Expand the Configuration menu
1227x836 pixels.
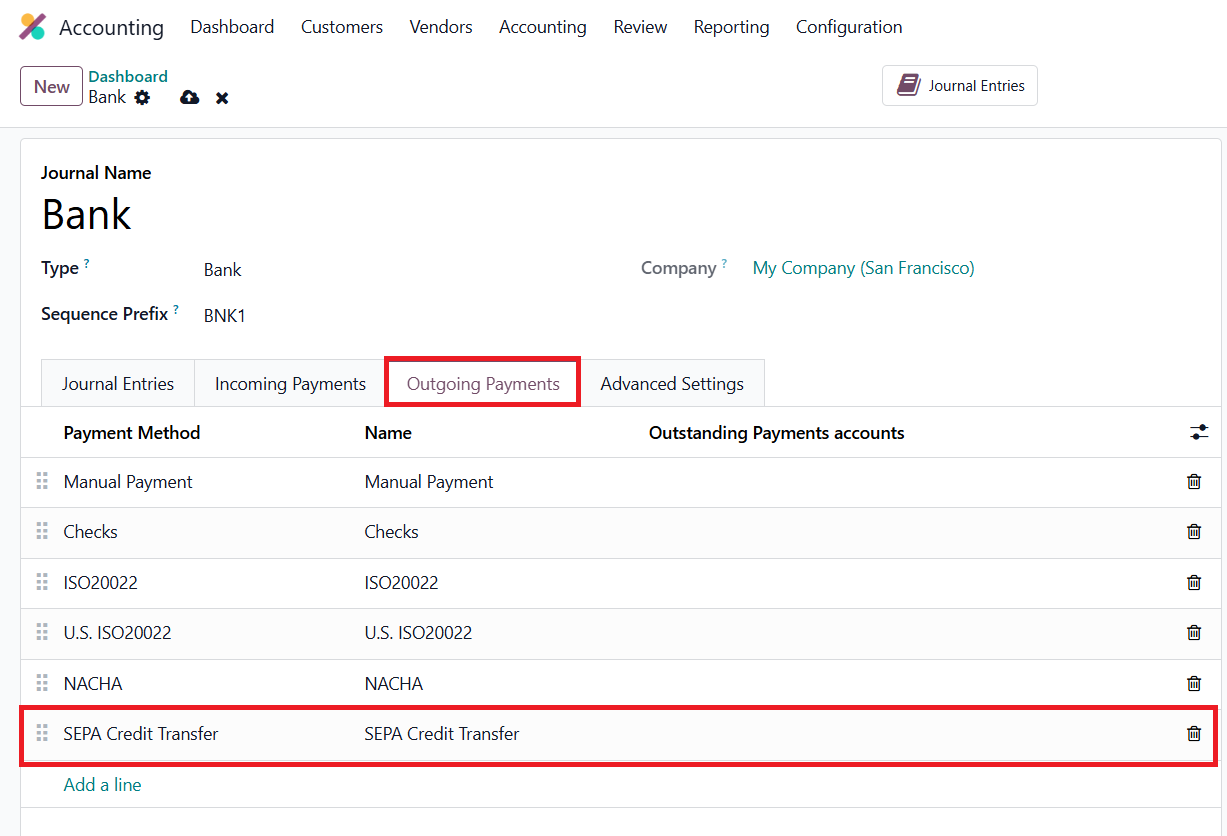coord(848,27)
